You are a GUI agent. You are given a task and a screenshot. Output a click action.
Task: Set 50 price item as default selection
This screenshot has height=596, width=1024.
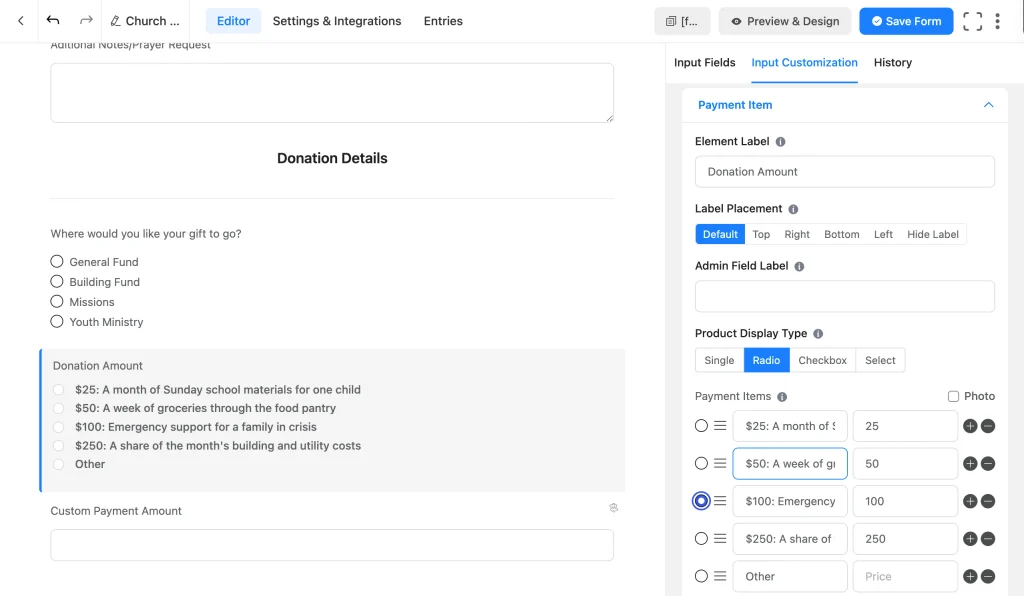(701, 463)
